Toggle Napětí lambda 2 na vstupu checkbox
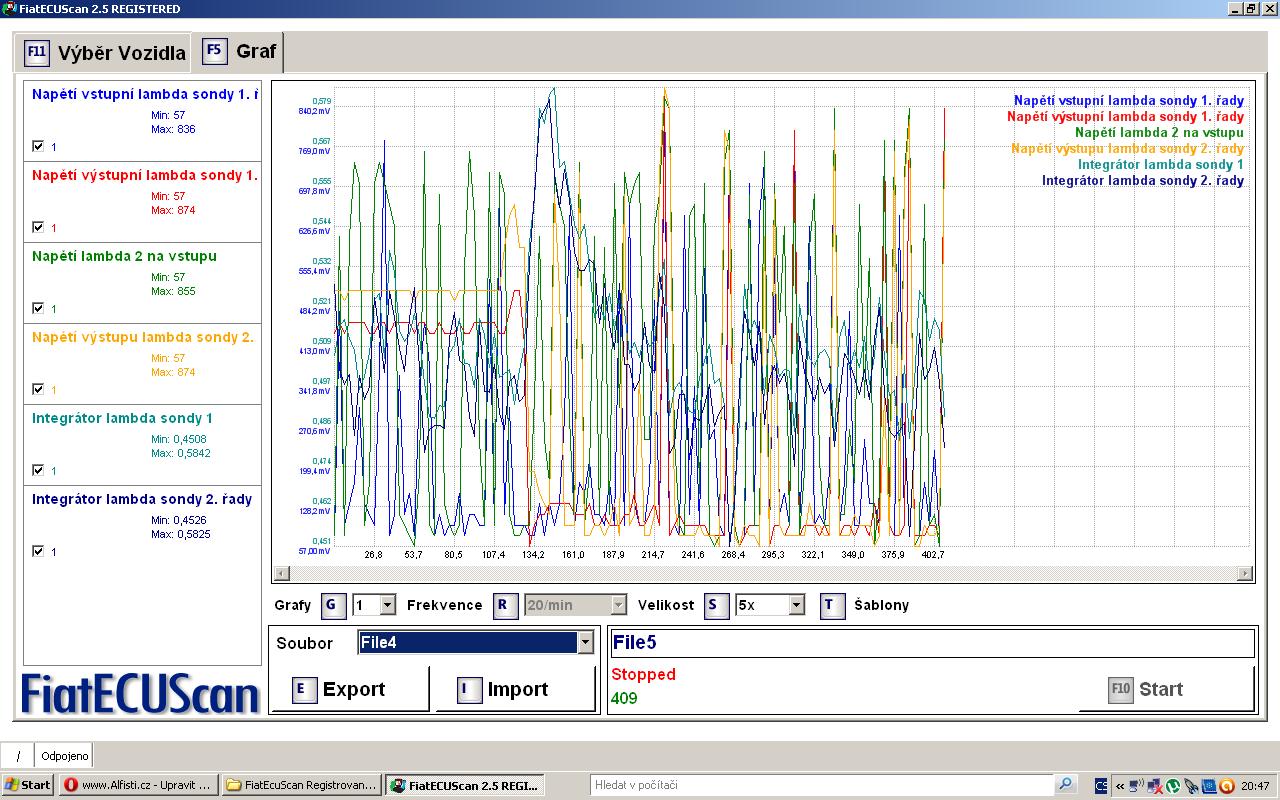 pos(38,308)
